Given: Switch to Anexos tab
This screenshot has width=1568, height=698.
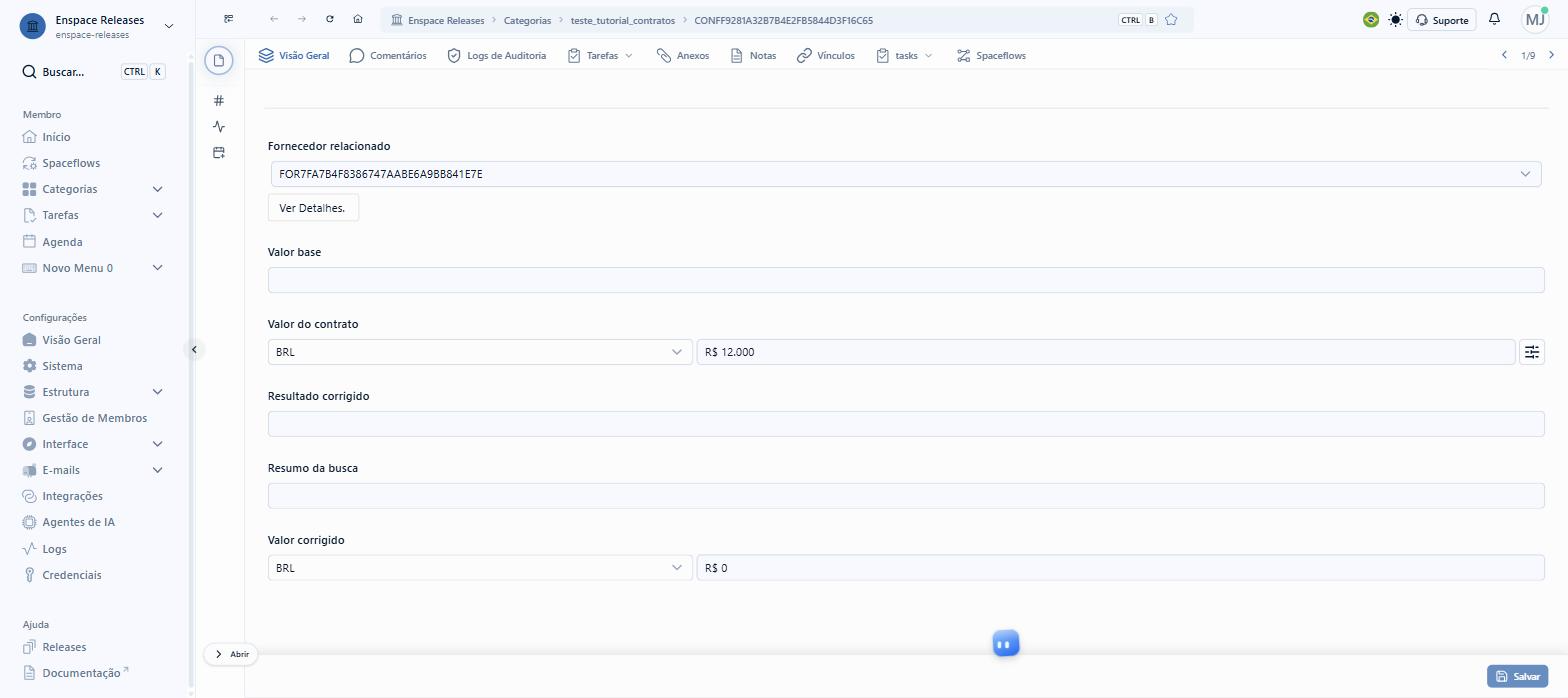Looking at the screenshot, I should (683, 56).
